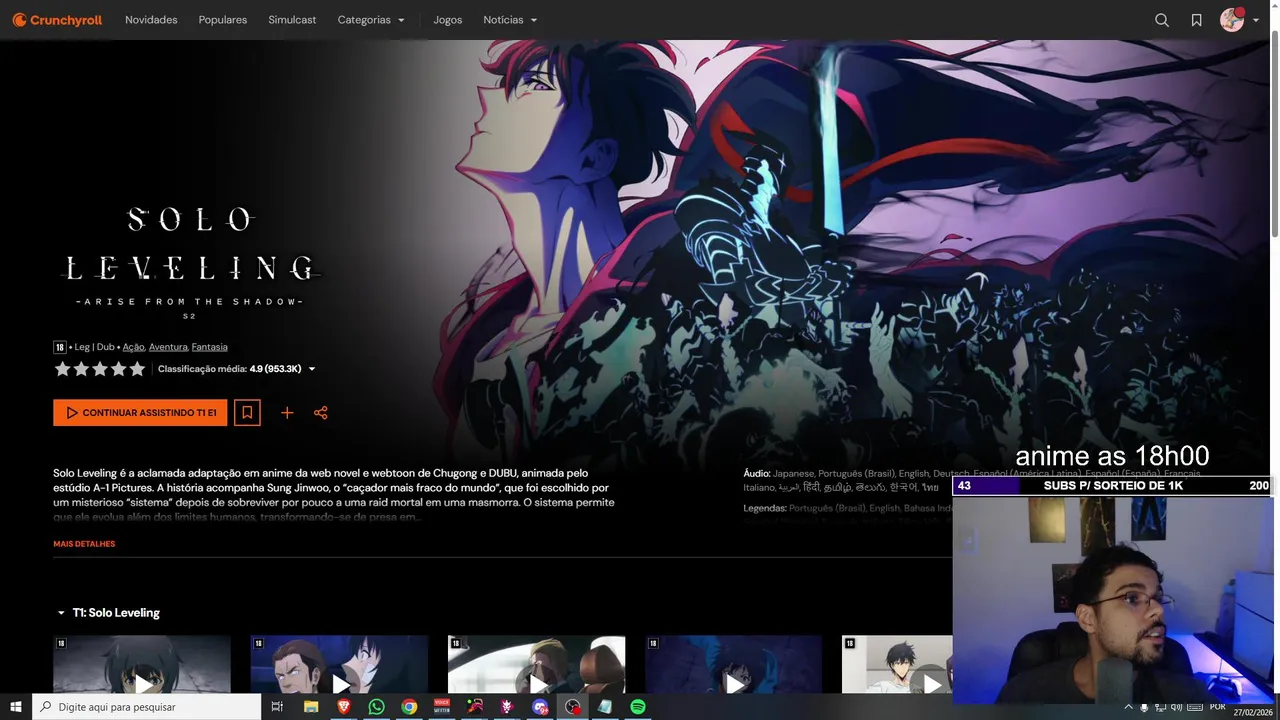Expand the account menu arrow beside avatar

(x=1256, y=21)
